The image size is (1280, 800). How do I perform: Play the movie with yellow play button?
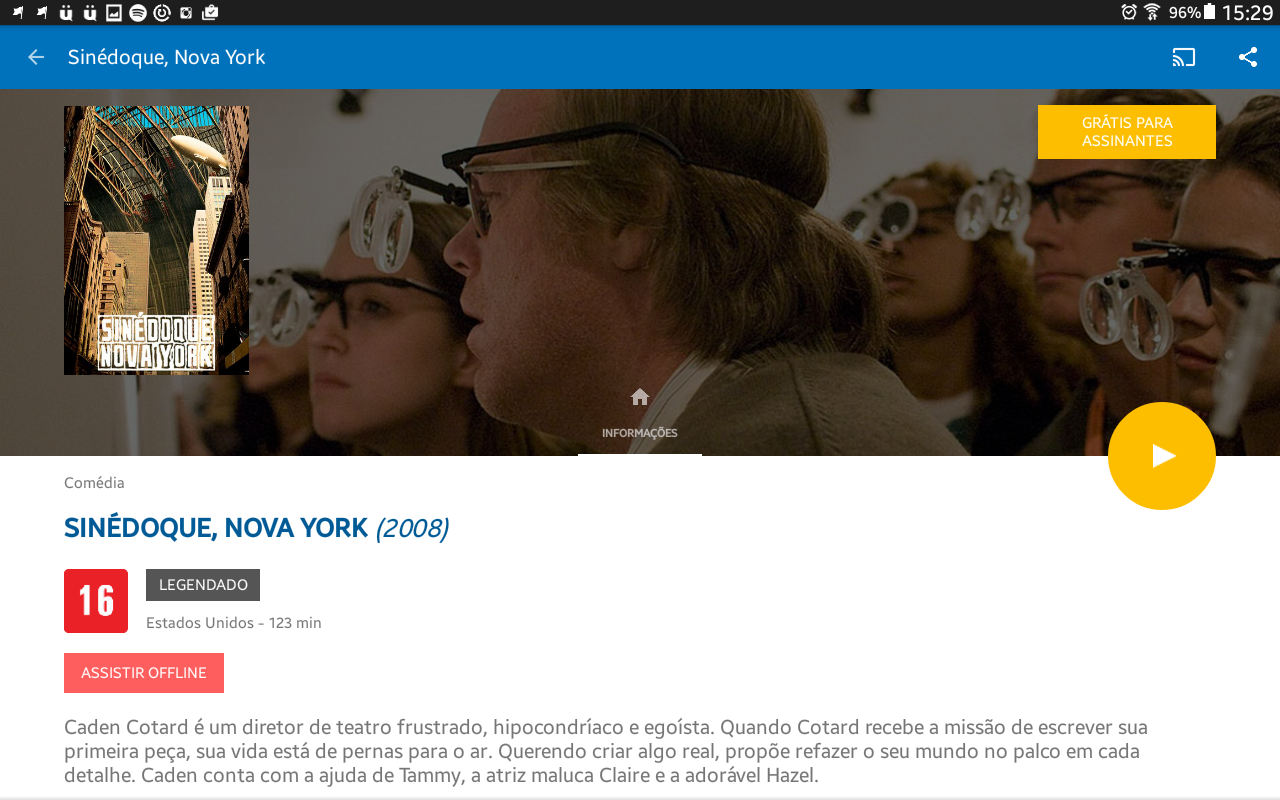coord(1162,456)
